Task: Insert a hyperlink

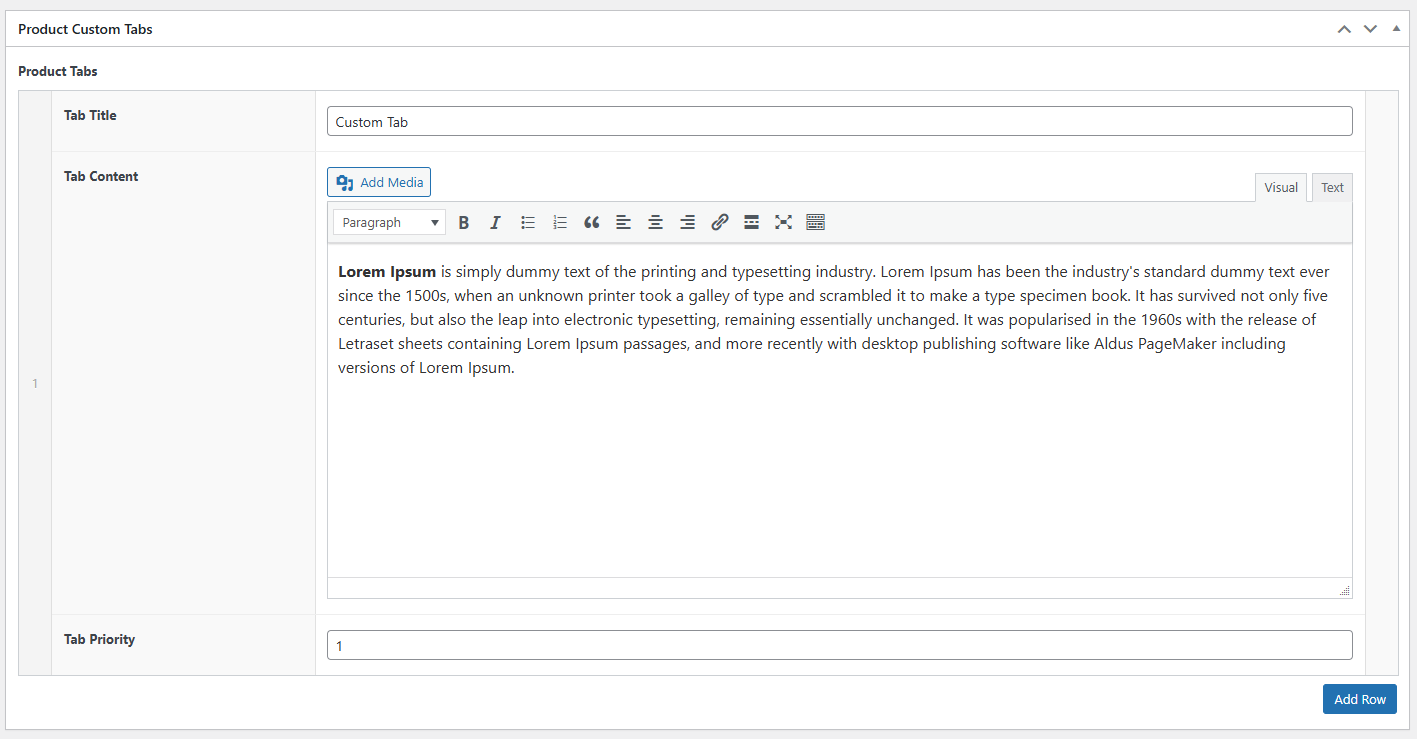Action: 719,222
